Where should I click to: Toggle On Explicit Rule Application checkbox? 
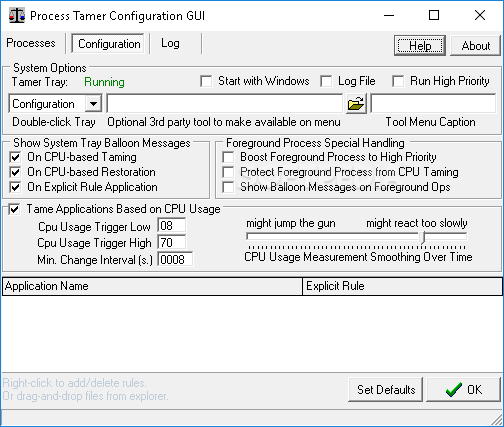click(15, 187)
